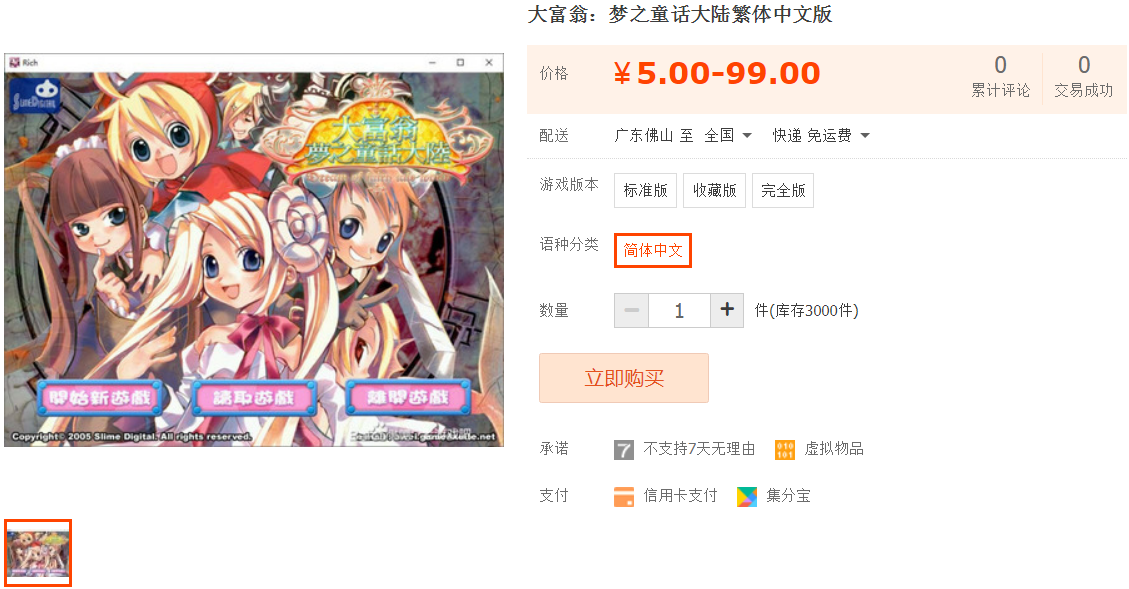1129x589 pixels.
Task: Click the main product game image
Action: 254,250
